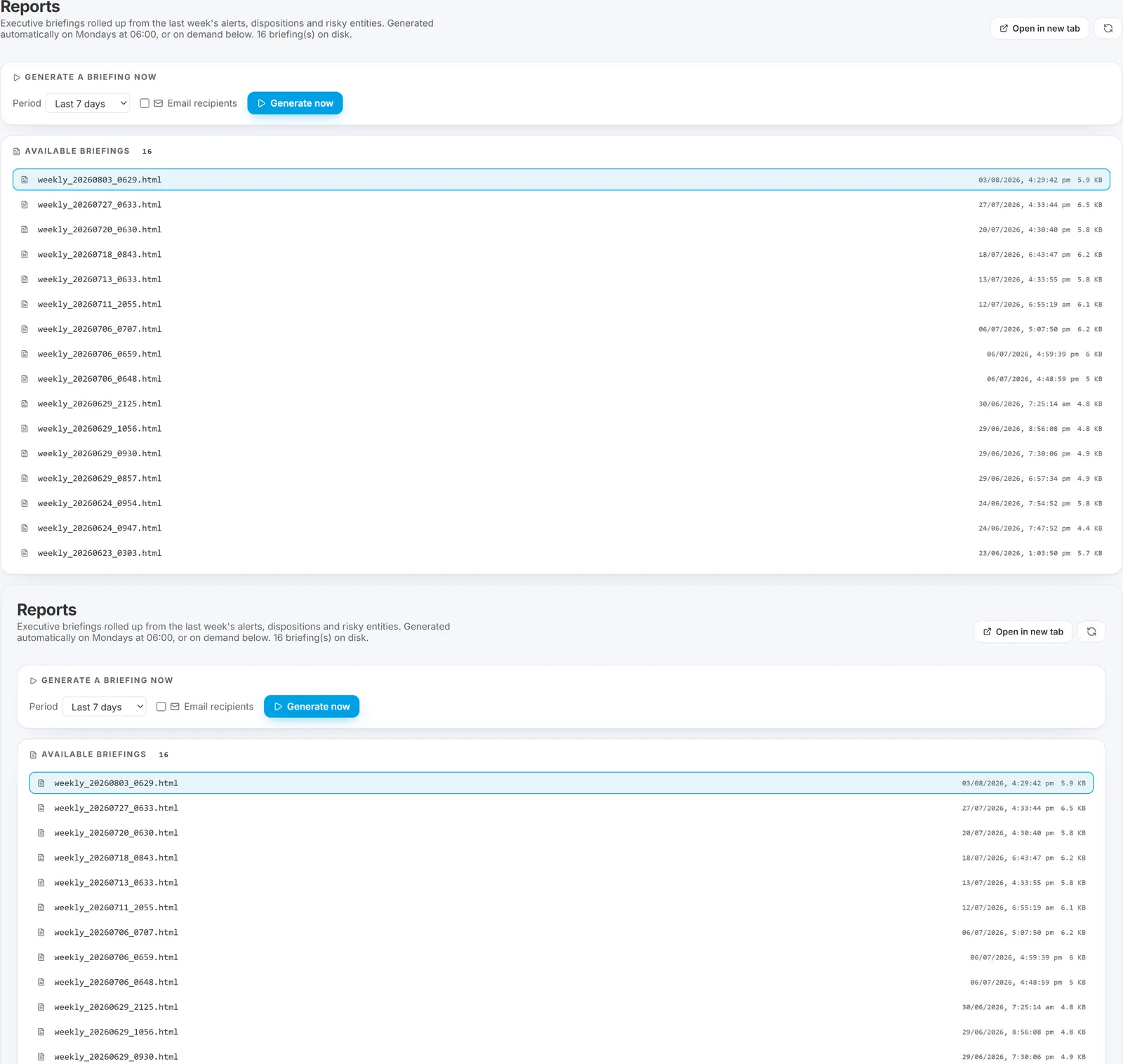
Task: Open weekly_20260623_0303.html briefing
Action: (561, 553)
